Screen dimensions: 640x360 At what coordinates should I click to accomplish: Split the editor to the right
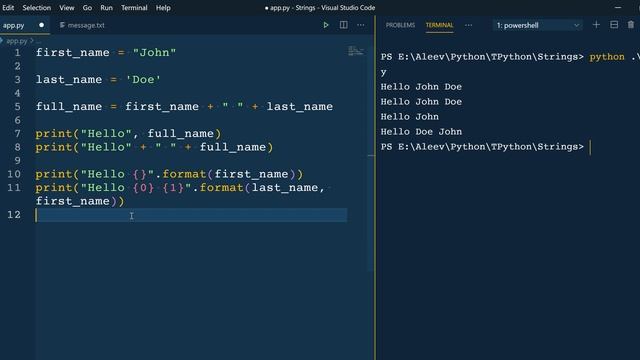[x=344, y=25]
